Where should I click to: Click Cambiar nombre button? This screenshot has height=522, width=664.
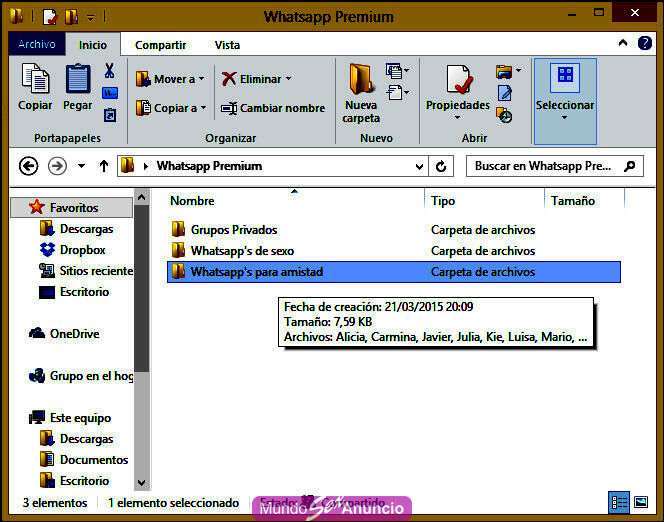point(273,108)
